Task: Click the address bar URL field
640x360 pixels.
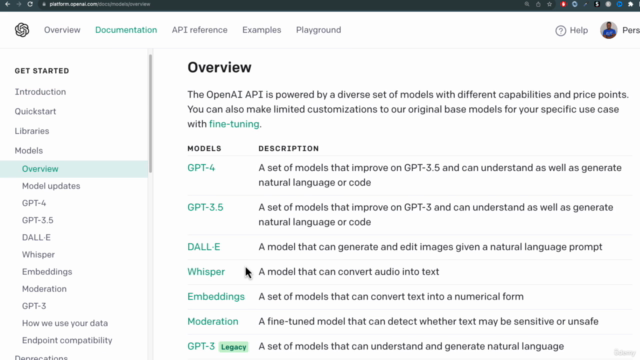Action: coord(100,4)
